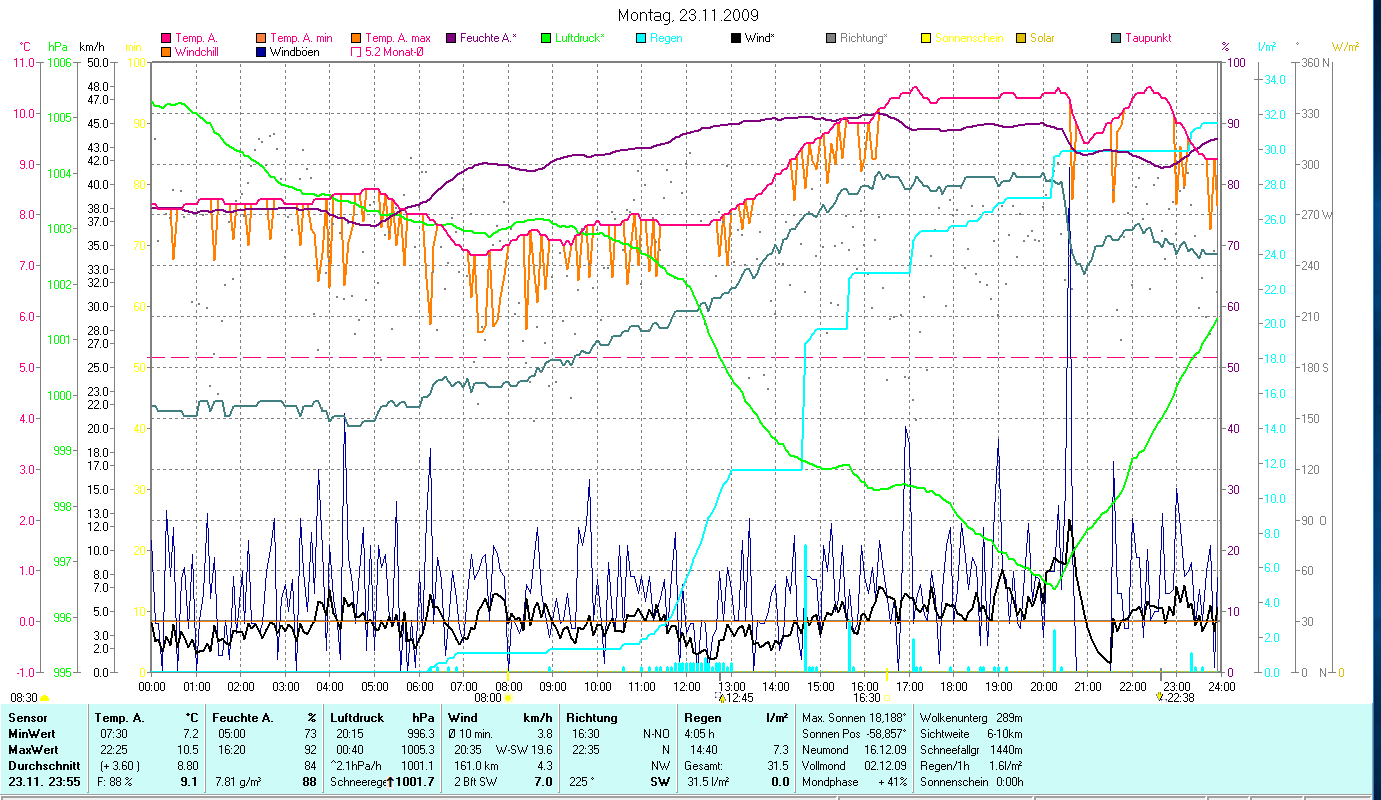The height and width of the screenshot is (800, 1381).
Task: Click the Montag, 23.11.2009 chart title
Action: click(688, 15)
